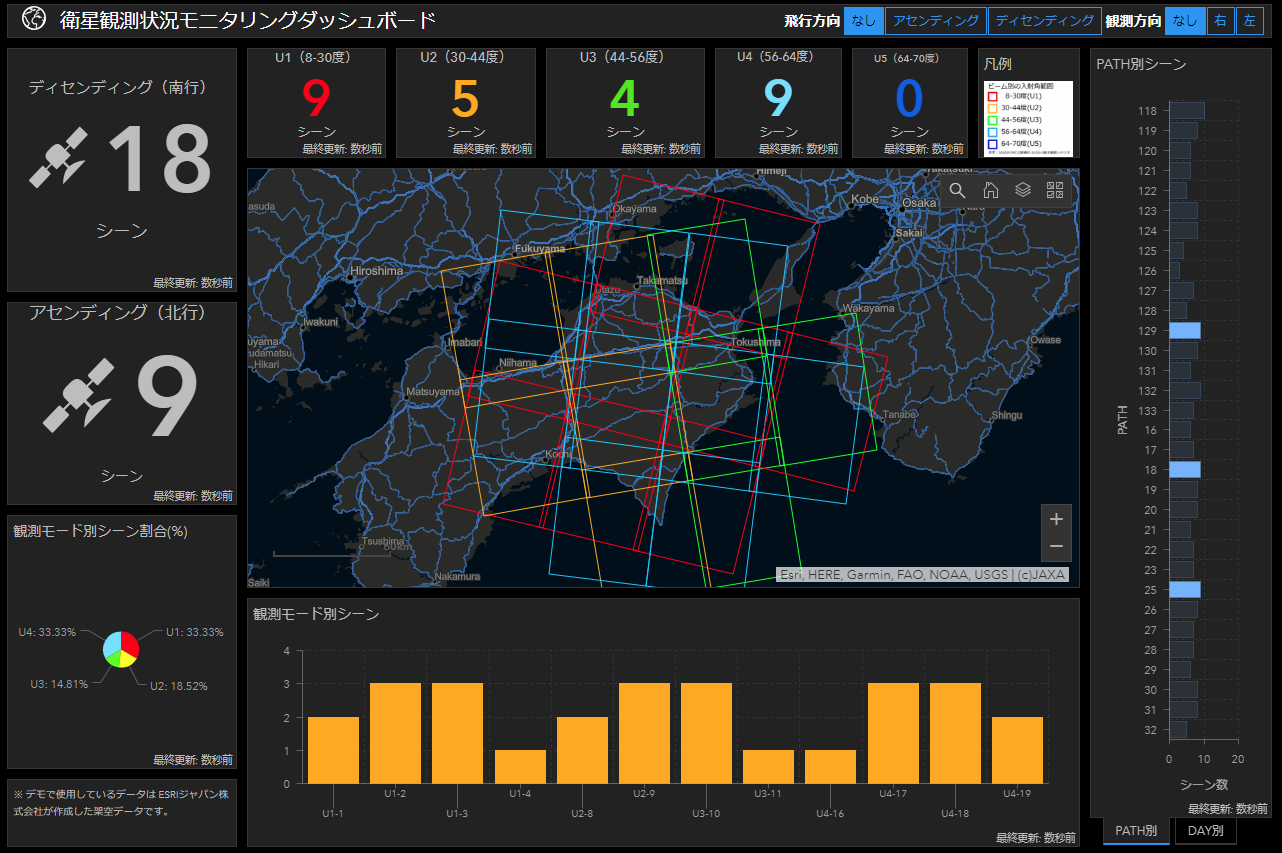Viewport: 1282px width, 853px height.
Task: Zoom in on the map
Action: tap(1056, 519)
